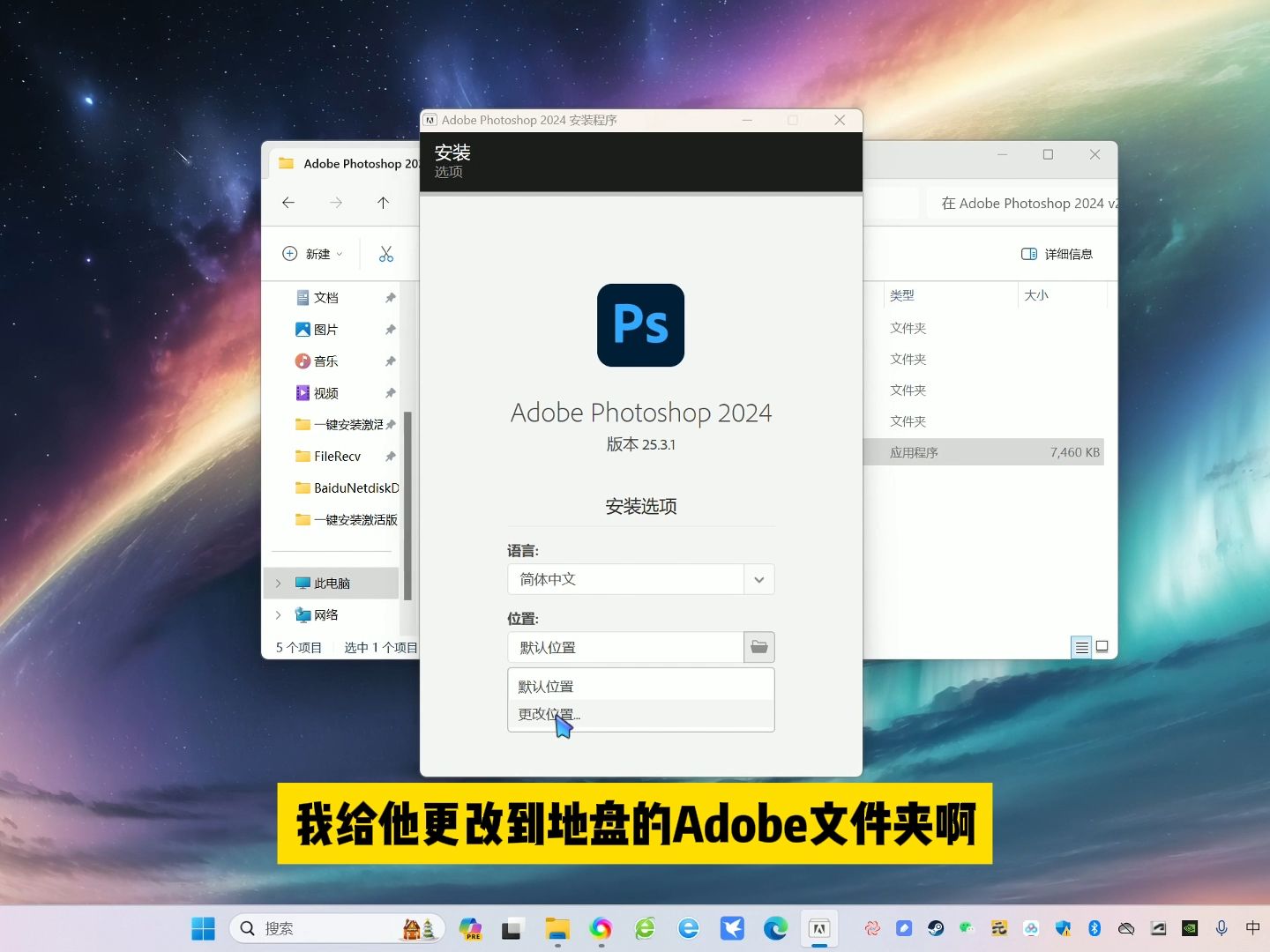Switch to details list view in Explorer
Image resolution: width=1270 pixels, height=952 pixels.
click(x=1081, y=647)
